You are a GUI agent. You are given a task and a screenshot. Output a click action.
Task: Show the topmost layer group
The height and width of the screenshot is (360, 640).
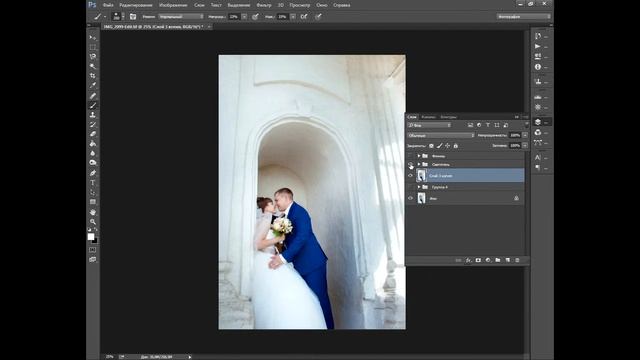(x=411, y=156)
